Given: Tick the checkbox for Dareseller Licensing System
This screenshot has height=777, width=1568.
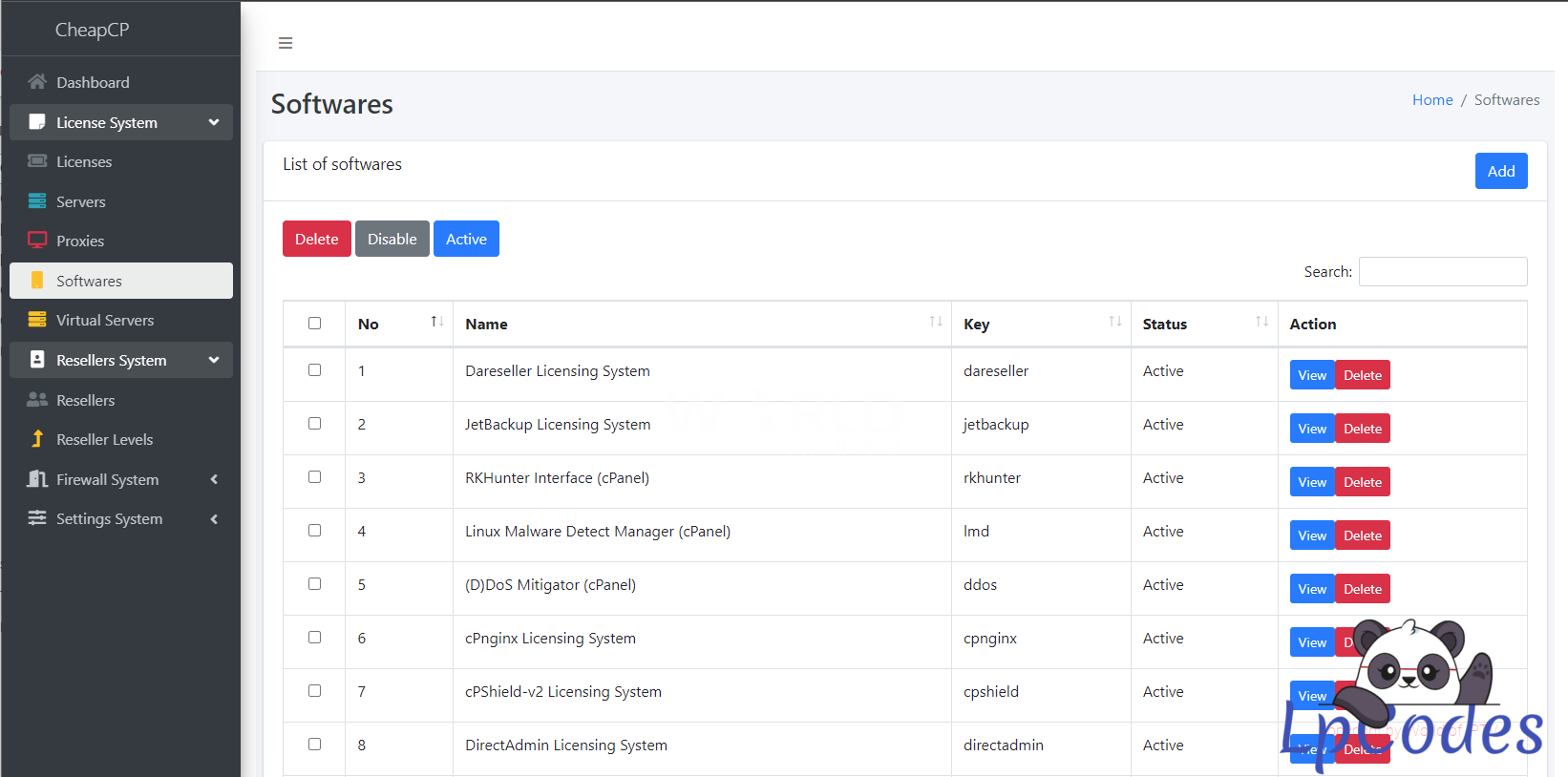Looking at the screenshot, I should click(x=314, y=370).
